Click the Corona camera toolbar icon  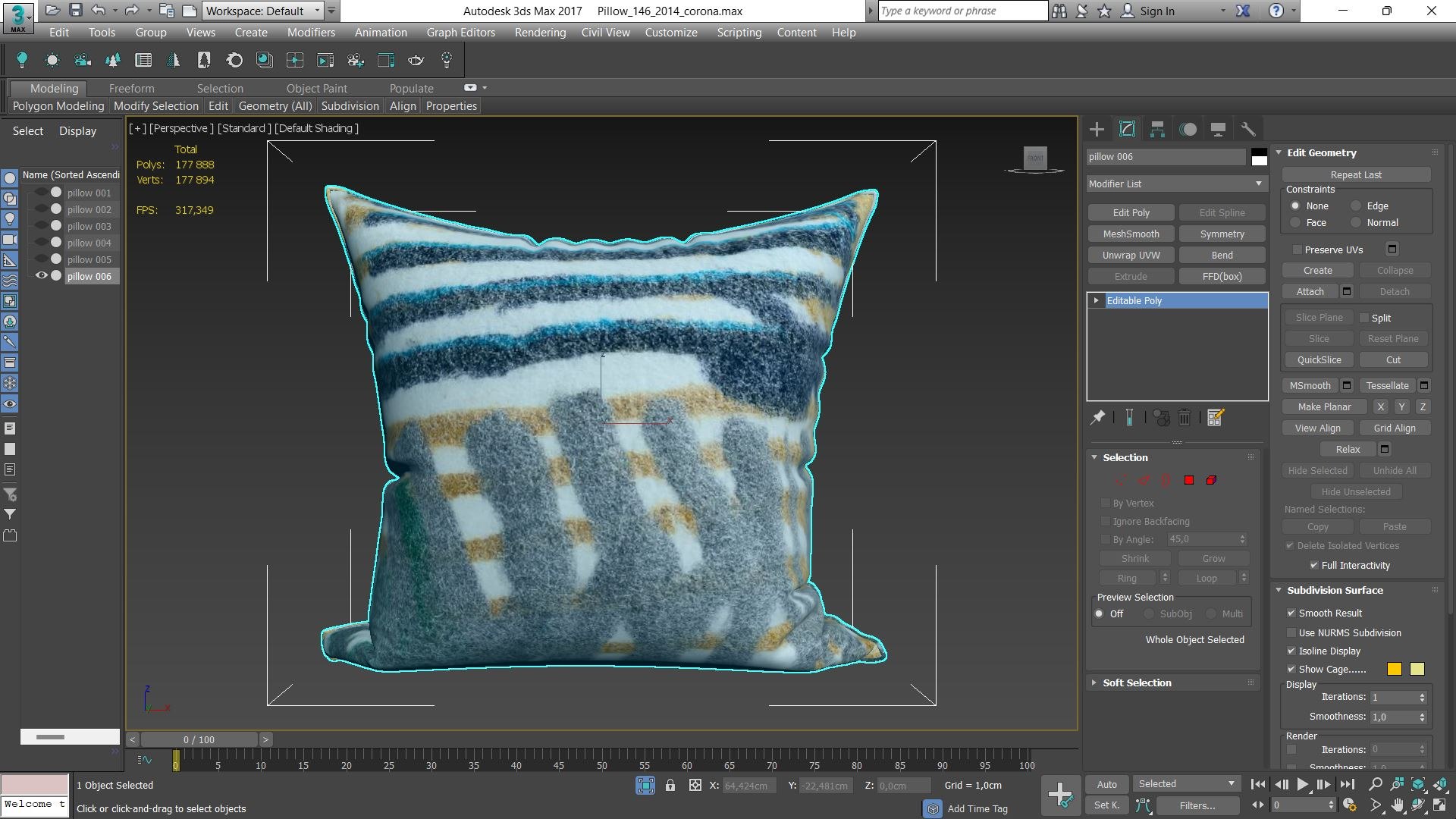click(x=83, y=61)
